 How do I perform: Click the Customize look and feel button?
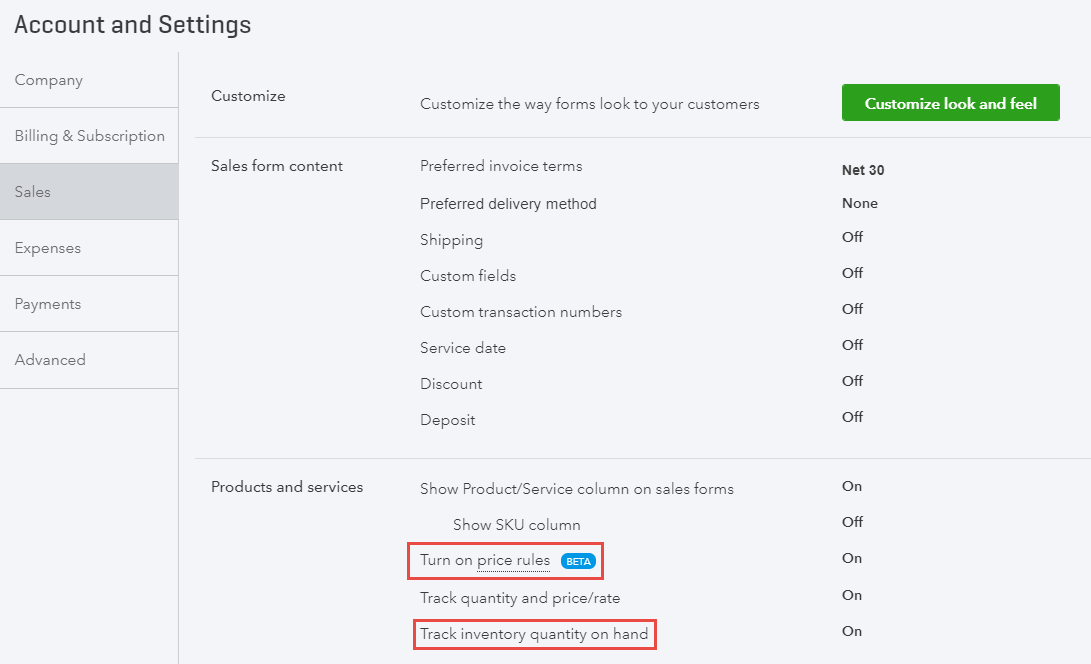point(950,103)
